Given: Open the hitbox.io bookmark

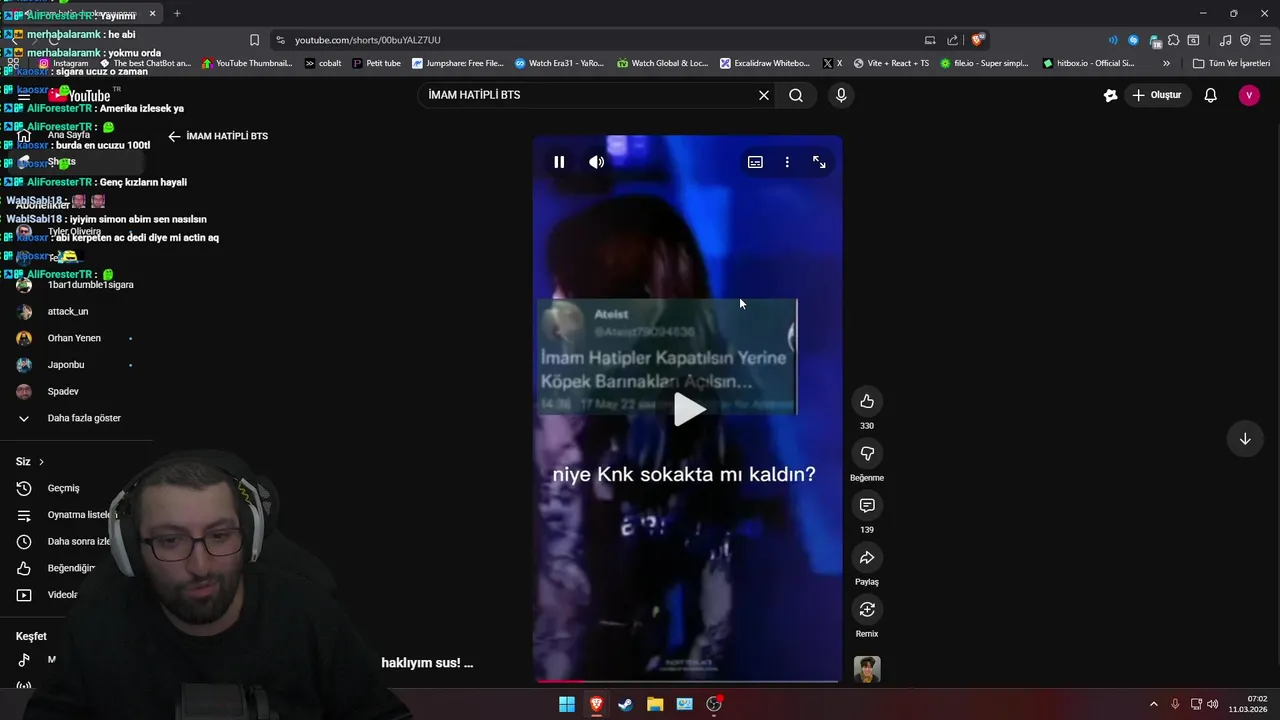Looking at the screenshot, I should (1088, 63).
